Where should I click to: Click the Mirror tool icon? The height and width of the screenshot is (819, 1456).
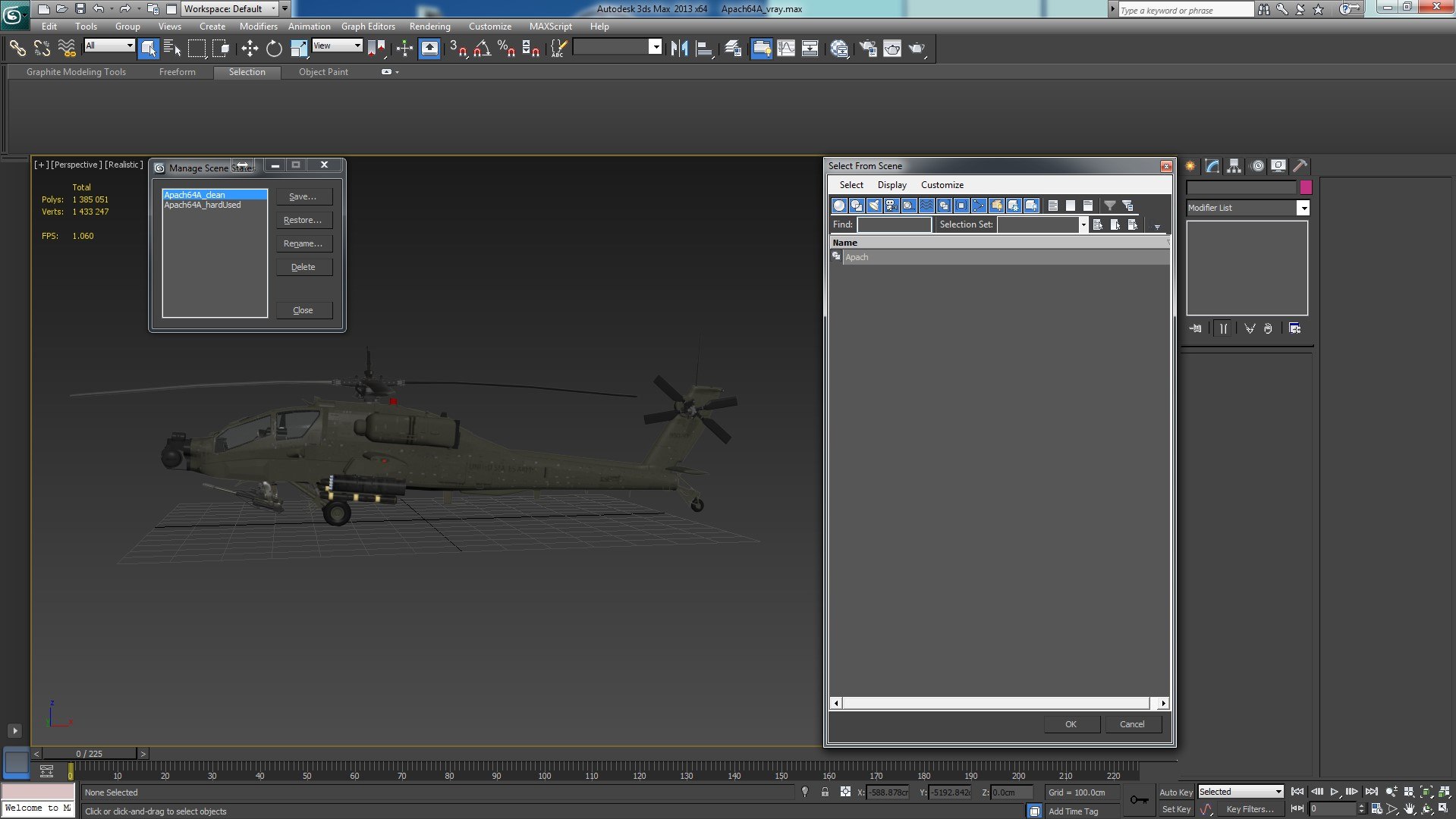click(679, 49)
